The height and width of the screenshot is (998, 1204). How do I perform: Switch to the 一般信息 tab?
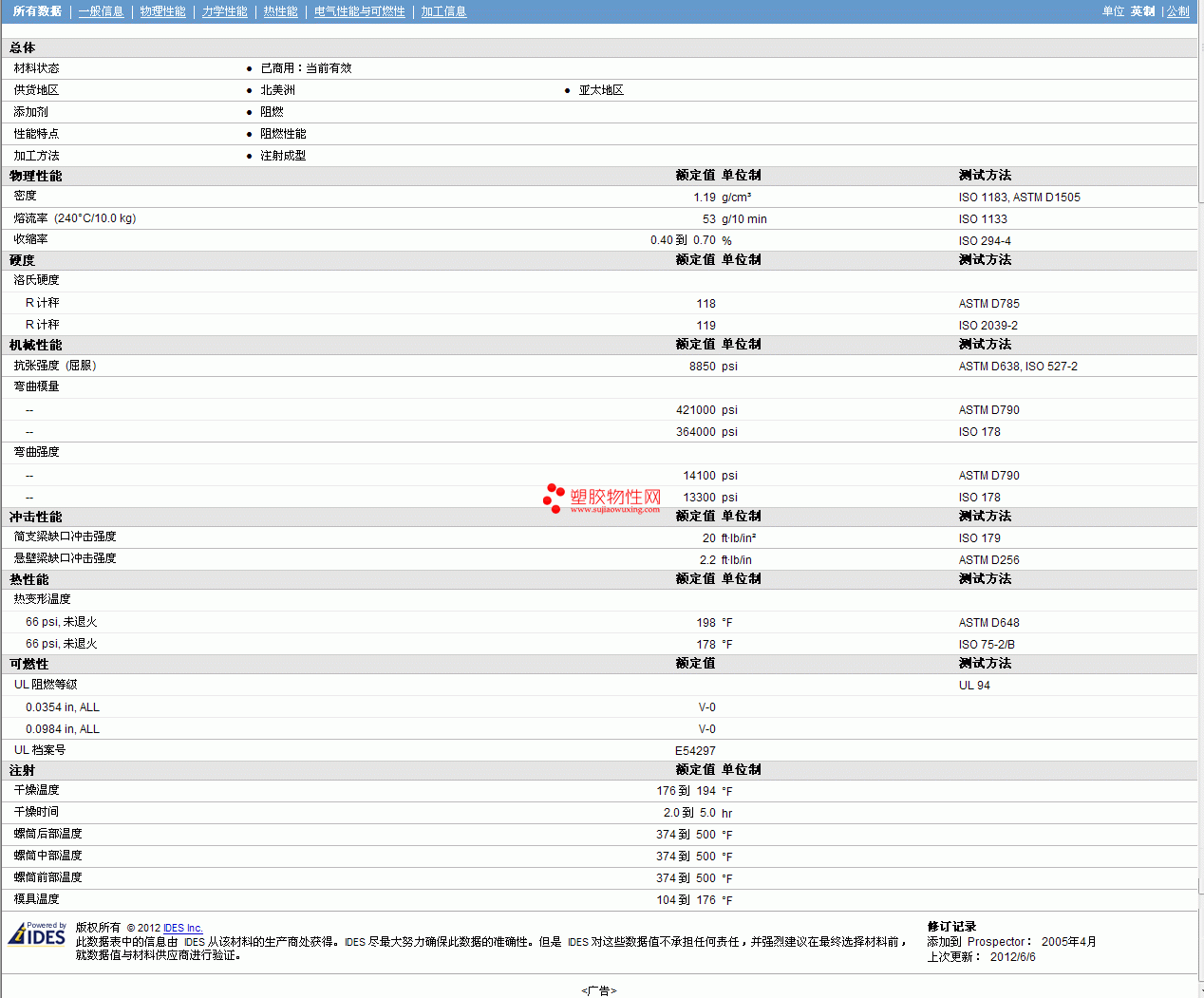click(101, 11)
